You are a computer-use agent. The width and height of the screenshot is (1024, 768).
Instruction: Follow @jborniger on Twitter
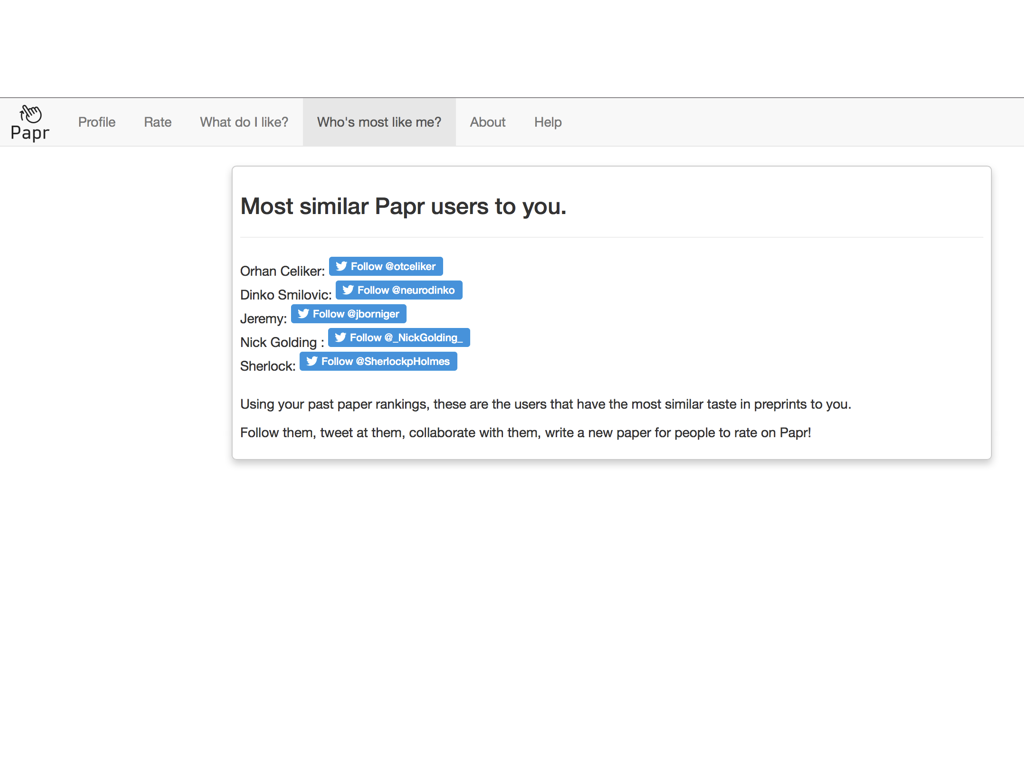tap(349, 314)
